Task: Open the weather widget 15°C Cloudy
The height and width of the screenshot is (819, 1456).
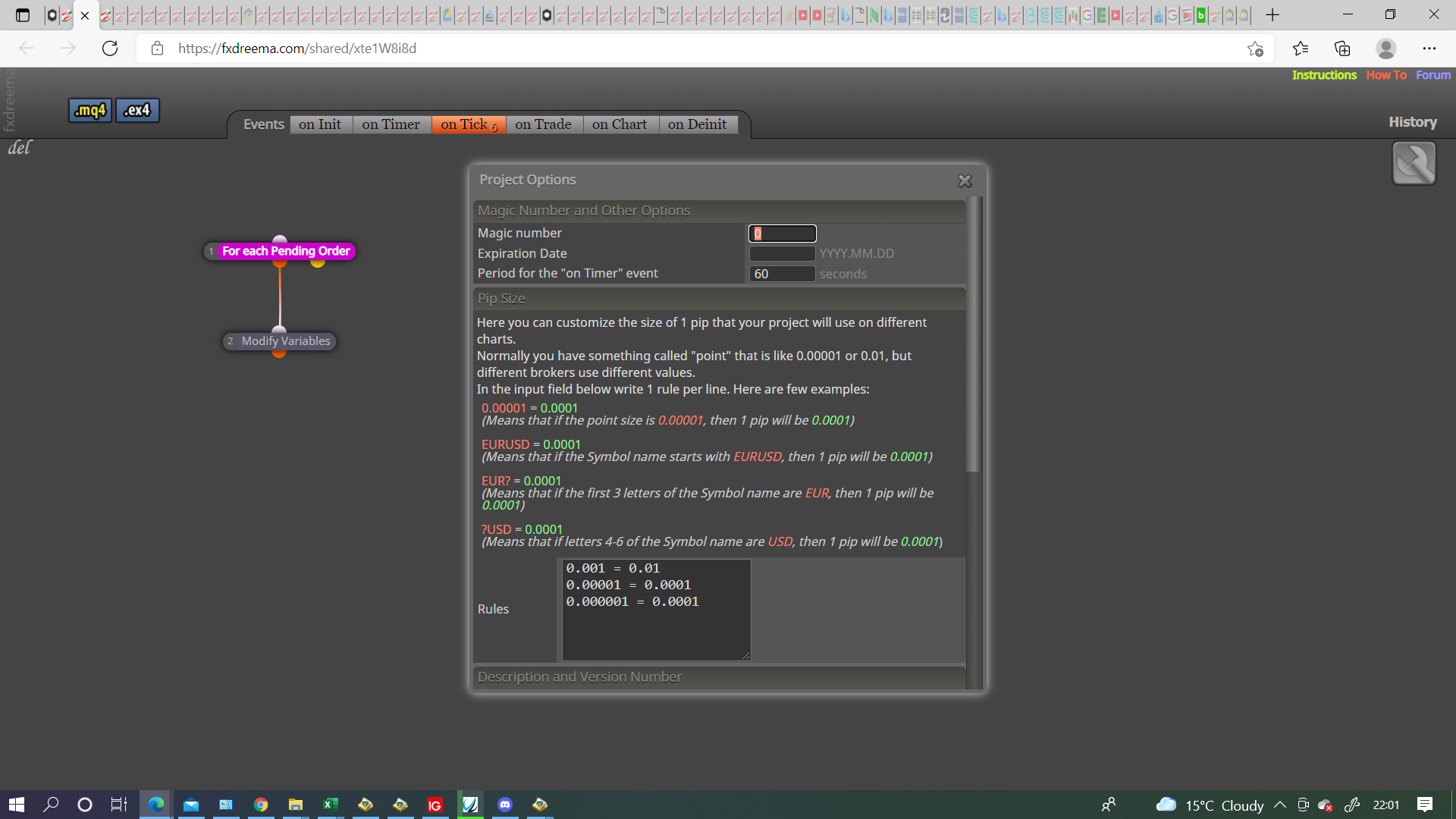Action: [1210, 805]
